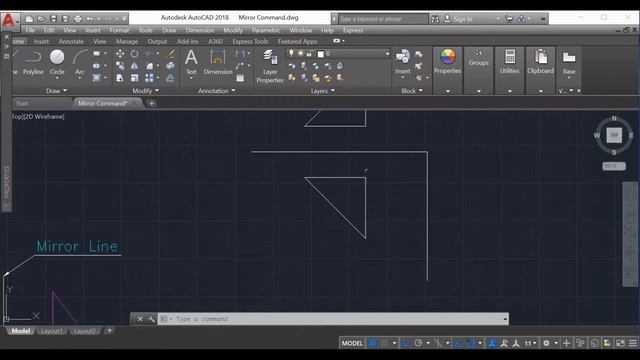This screenshot has width=640, height=360.
Task: Expand the Groups panel dropdown
Action: click(479, 91)
